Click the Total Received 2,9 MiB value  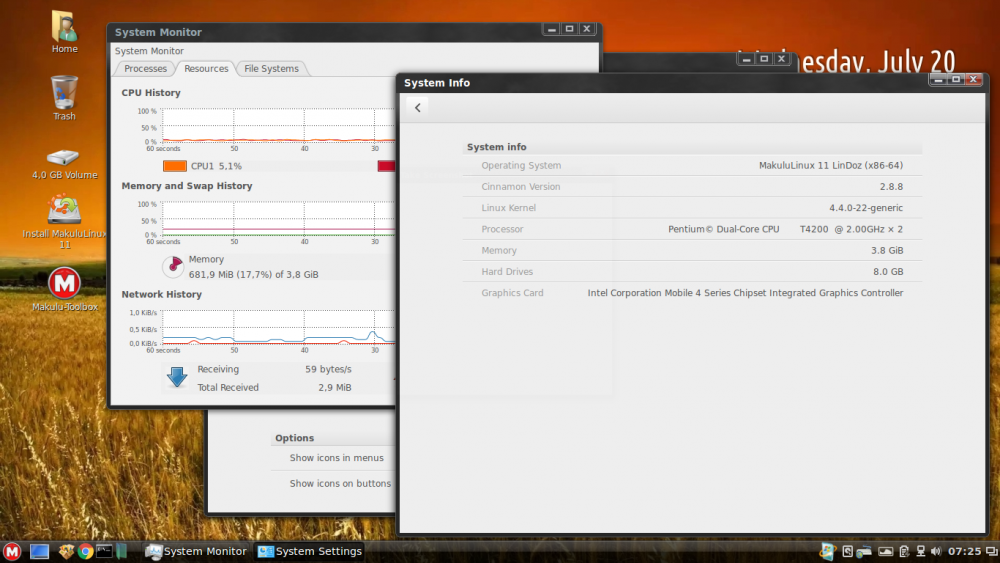334,387
